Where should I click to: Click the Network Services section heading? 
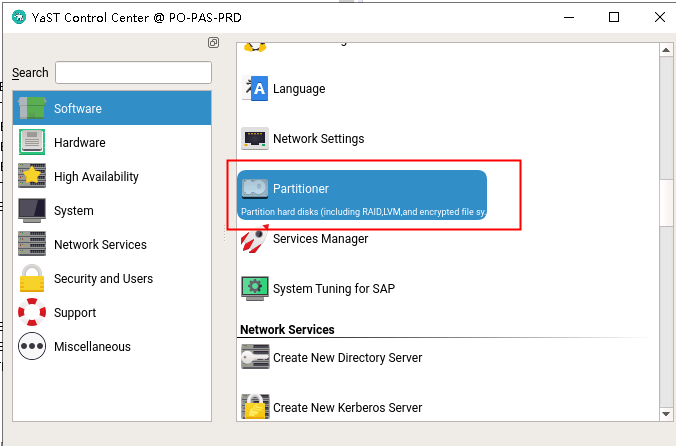pos(287,330)
